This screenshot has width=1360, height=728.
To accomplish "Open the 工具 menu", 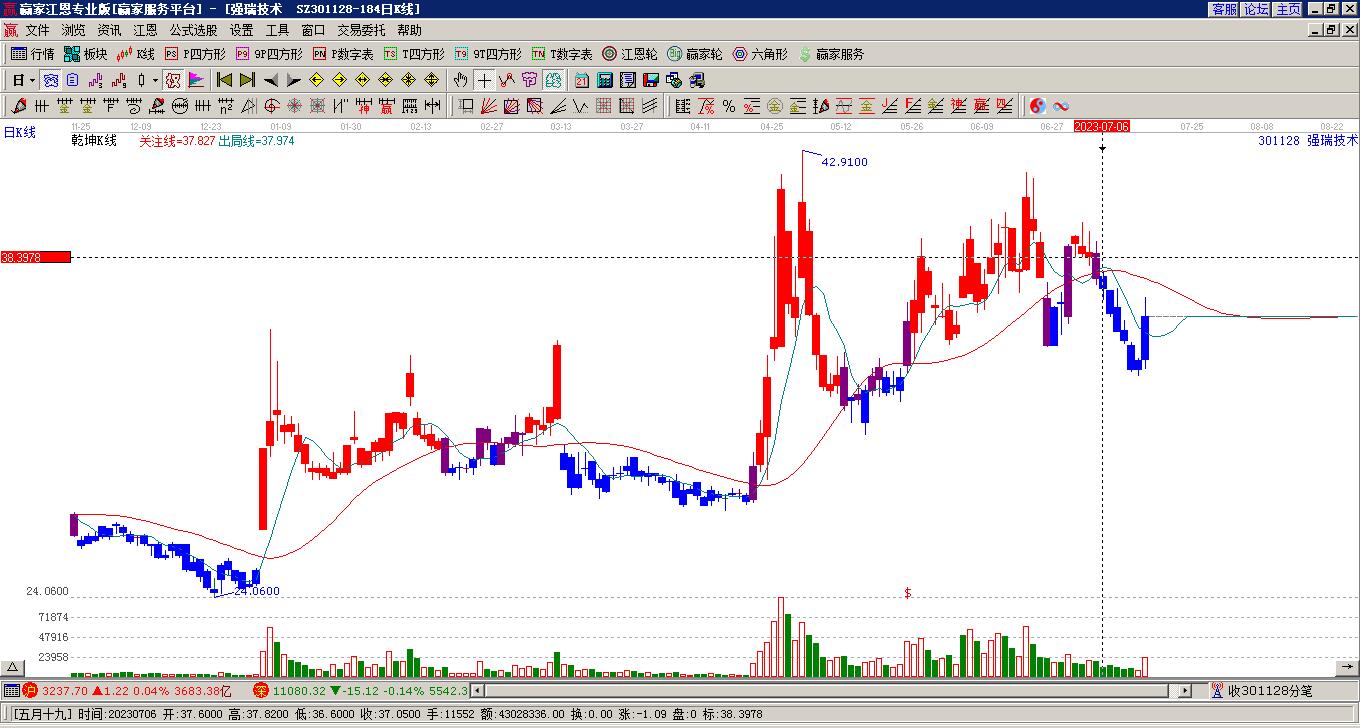I will tap(277, 30).
